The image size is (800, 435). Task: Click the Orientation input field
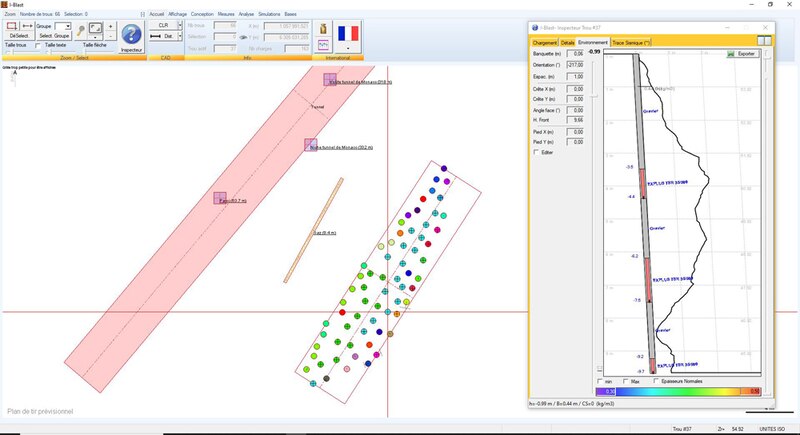pos(575,65)
